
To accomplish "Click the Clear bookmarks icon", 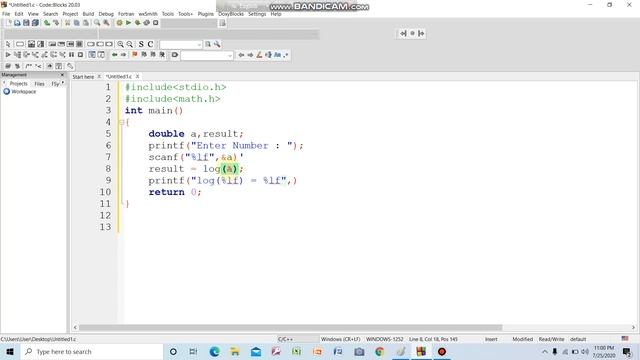I will (x=162, y=55).
